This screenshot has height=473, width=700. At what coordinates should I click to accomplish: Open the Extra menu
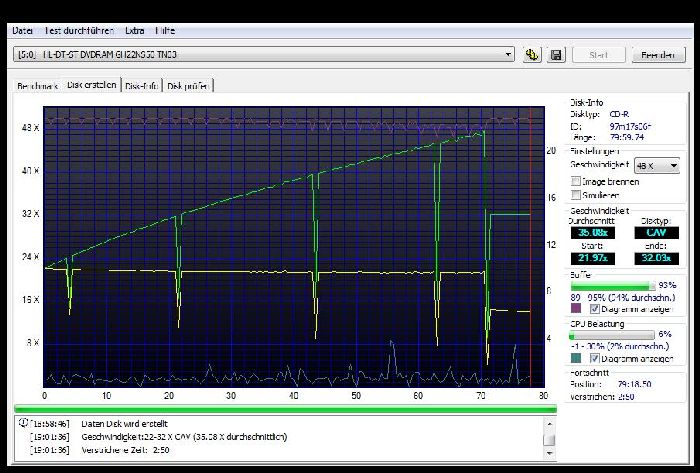(x=134, y=31)
